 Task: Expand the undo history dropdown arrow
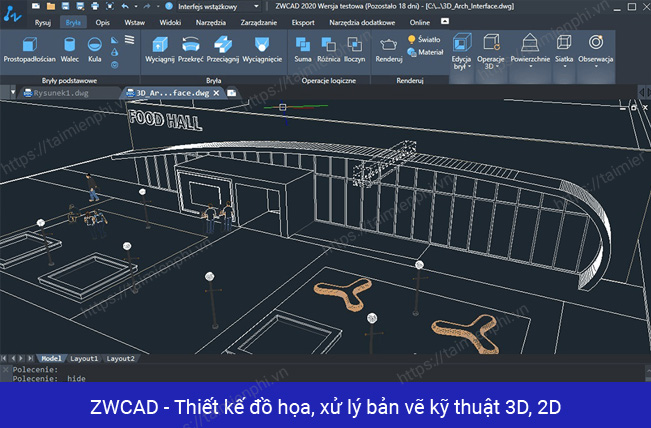(x=136, y=6)
